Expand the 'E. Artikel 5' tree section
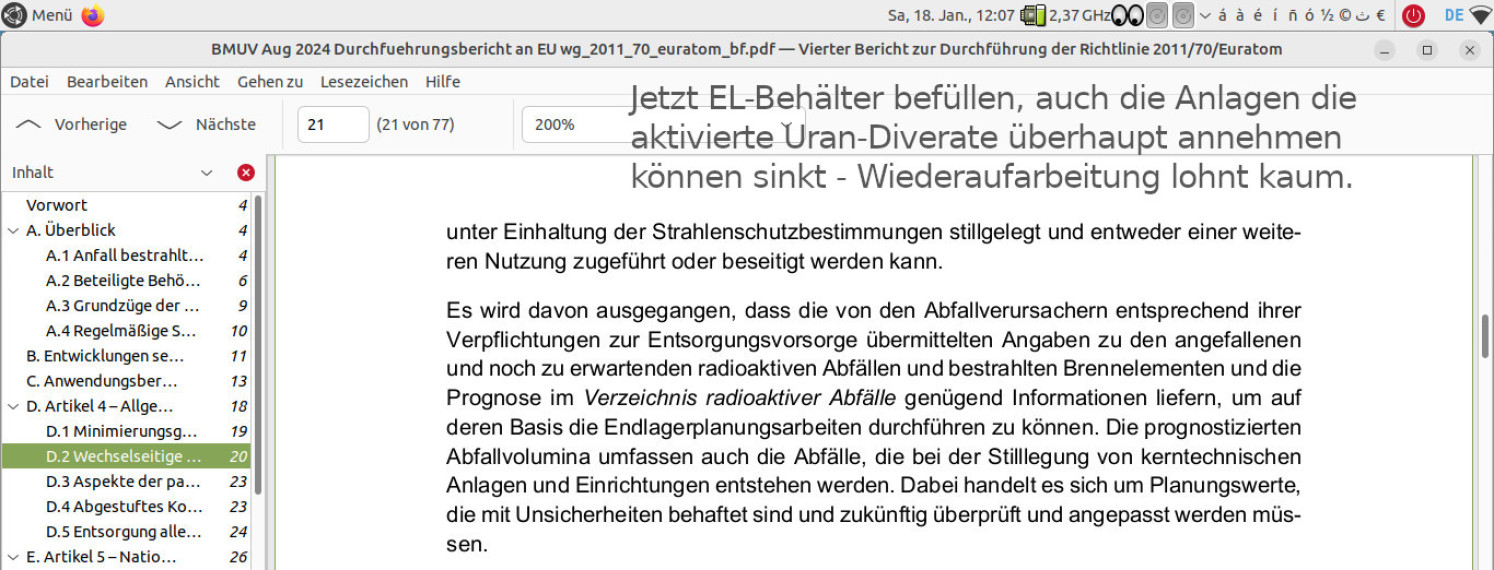The height and width of the screenshot is (570, 1494). coord(13,557)
